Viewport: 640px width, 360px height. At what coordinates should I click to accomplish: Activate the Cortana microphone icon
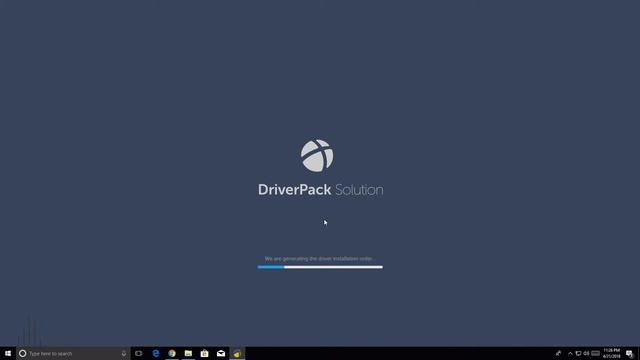coord(124,353)
